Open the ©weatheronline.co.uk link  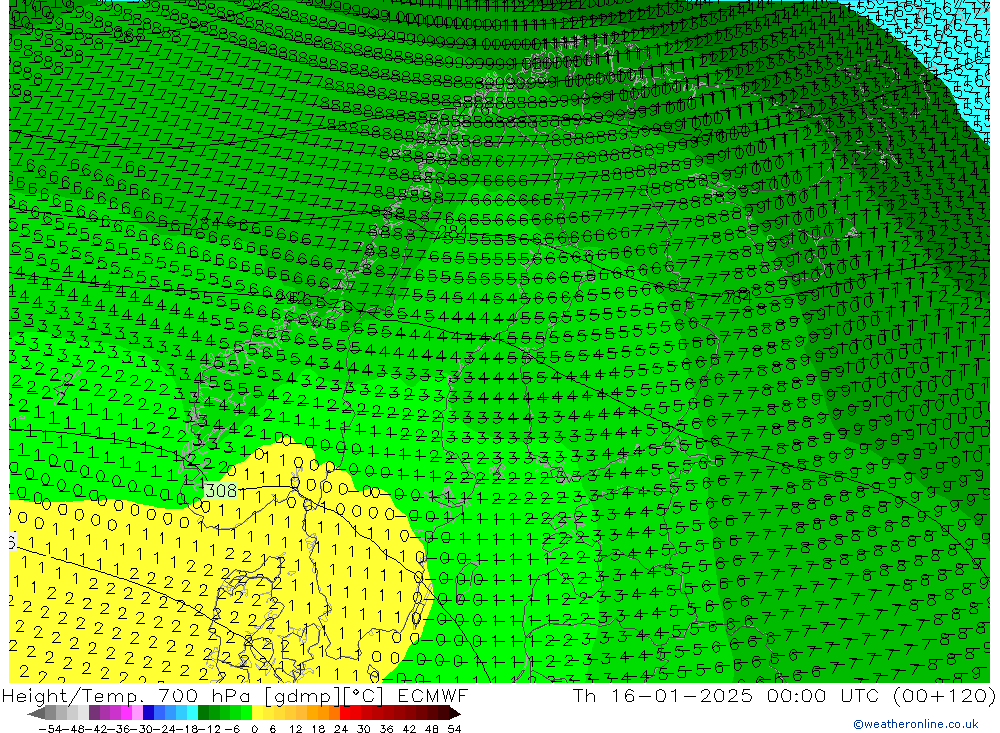tap(916, 724)
